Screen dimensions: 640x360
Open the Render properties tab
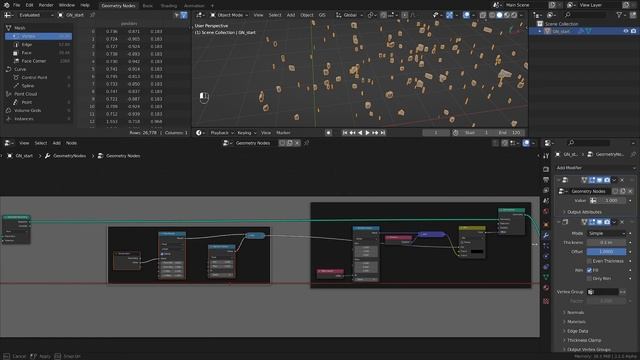(x=546, y=169)
